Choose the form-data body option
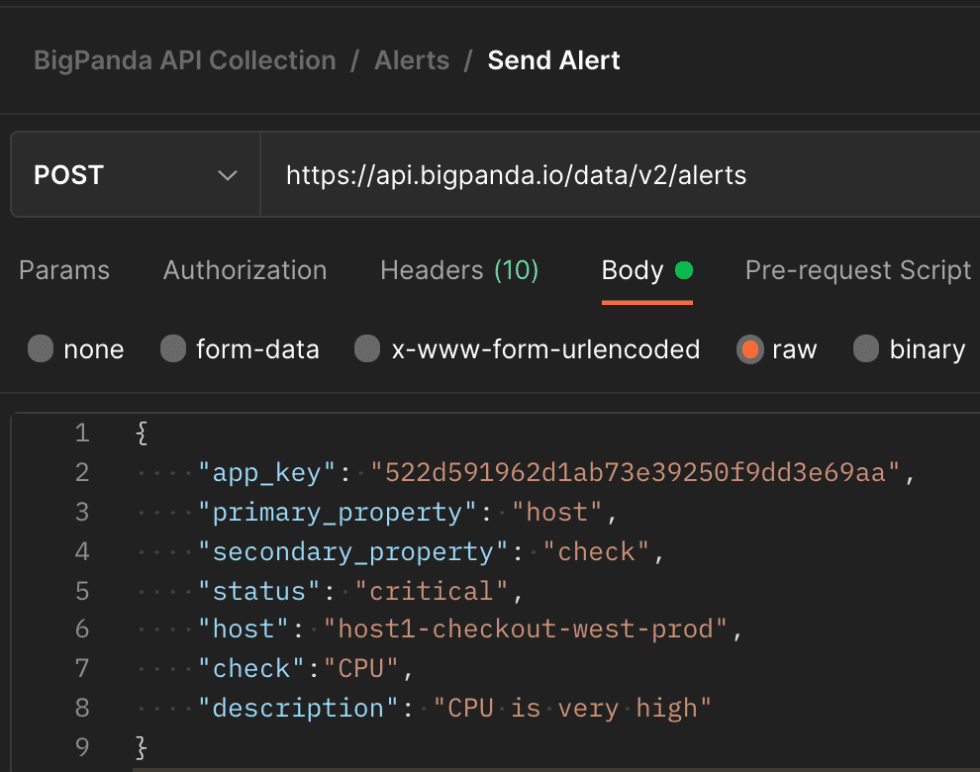This screenshot has width=980, height=772. 172,349
